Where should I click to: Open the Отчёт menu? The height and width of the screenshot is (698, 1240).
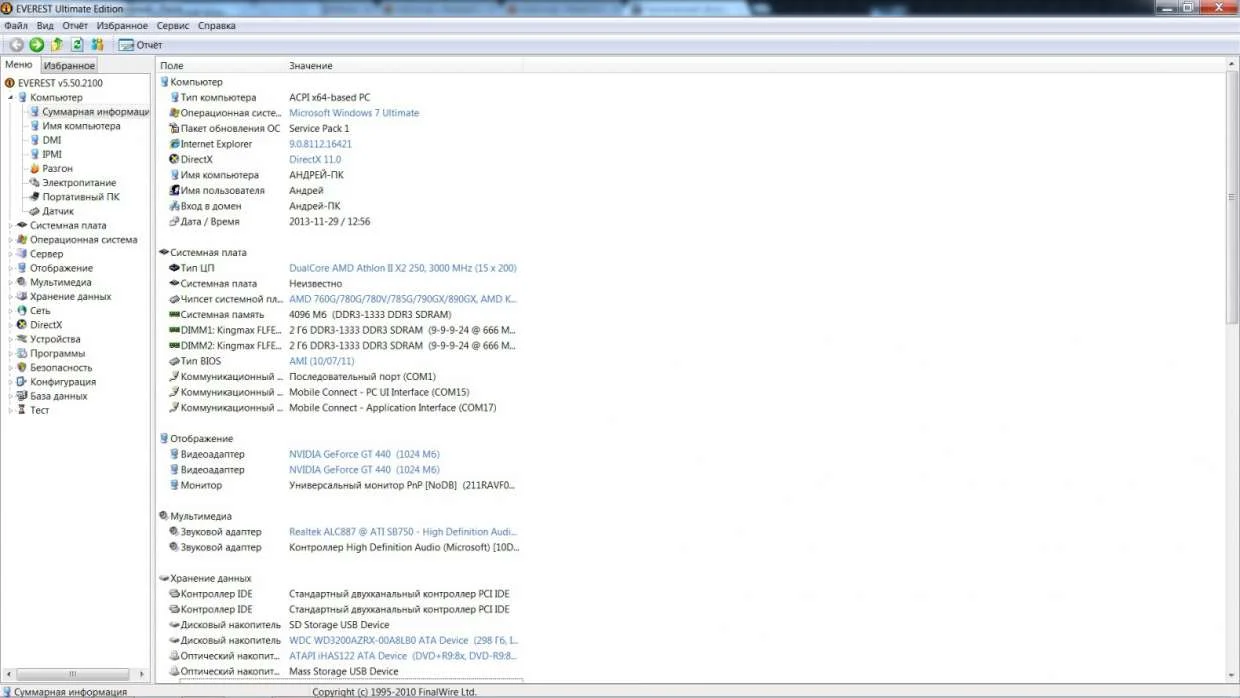(75, 26)
